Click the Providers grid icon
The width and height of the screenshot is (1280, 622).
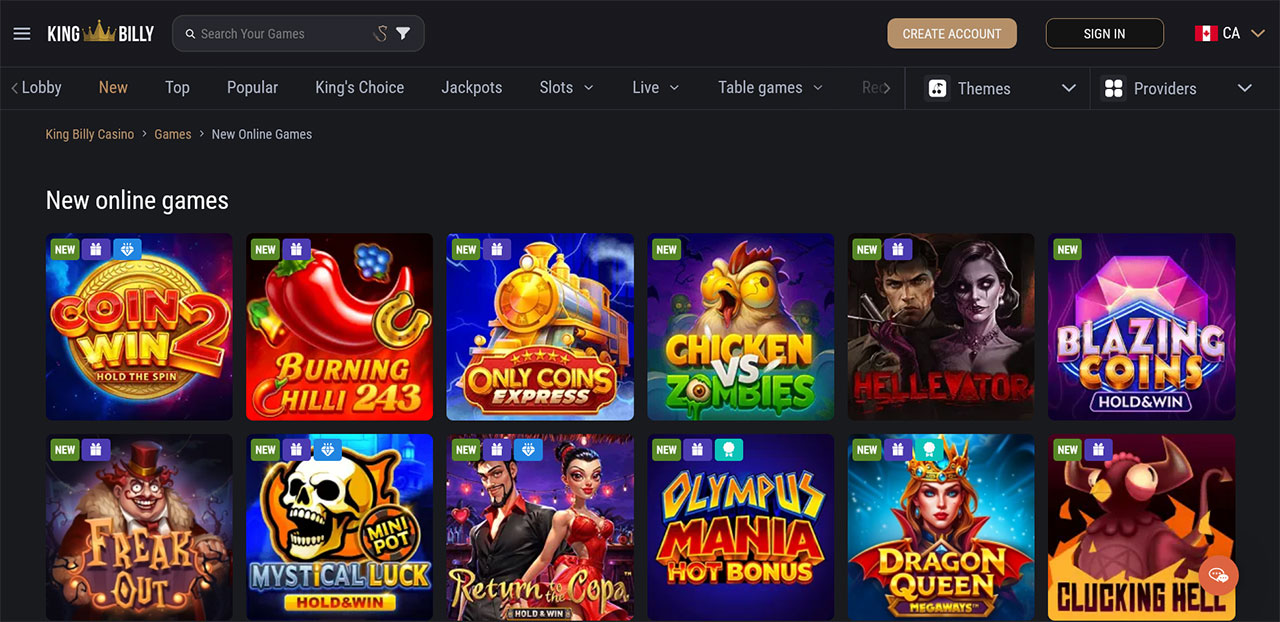1113,88
